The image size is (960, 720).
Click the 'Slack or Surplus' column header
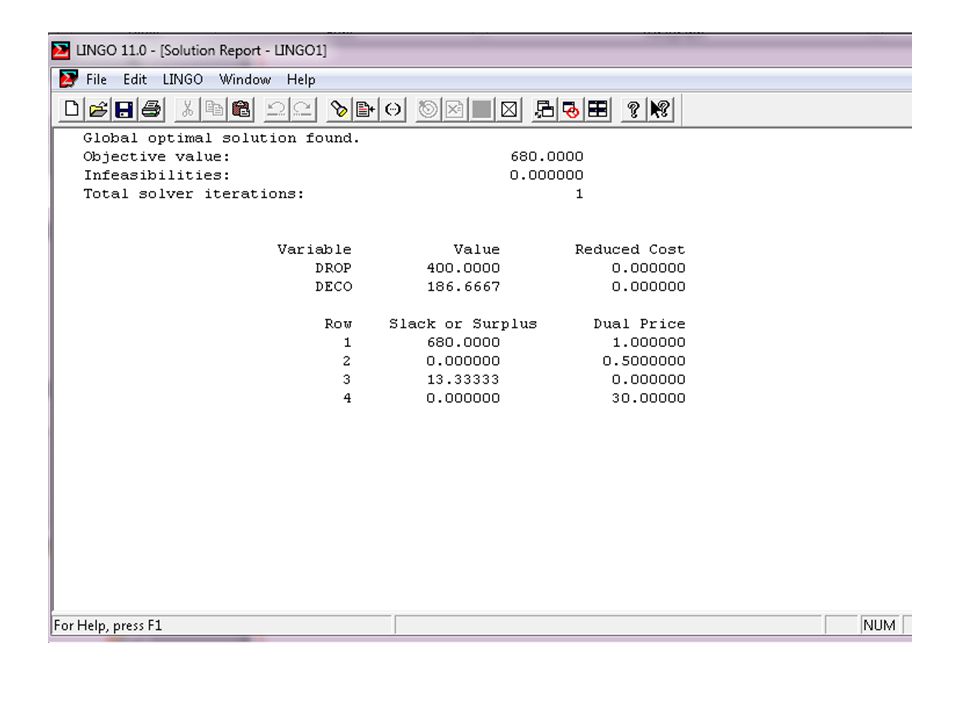point(463,324)
